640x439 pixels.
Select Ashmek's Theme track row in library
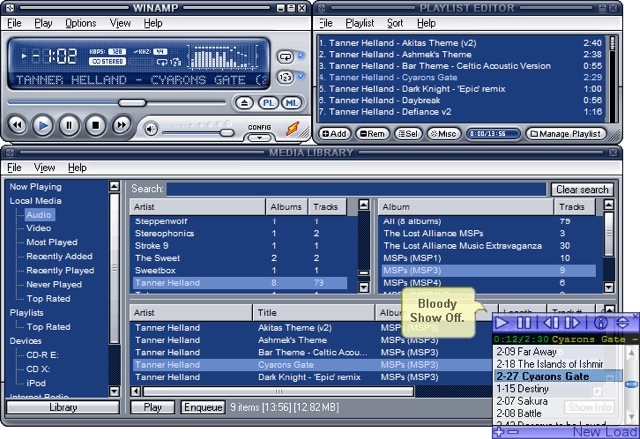coord(312,340)
